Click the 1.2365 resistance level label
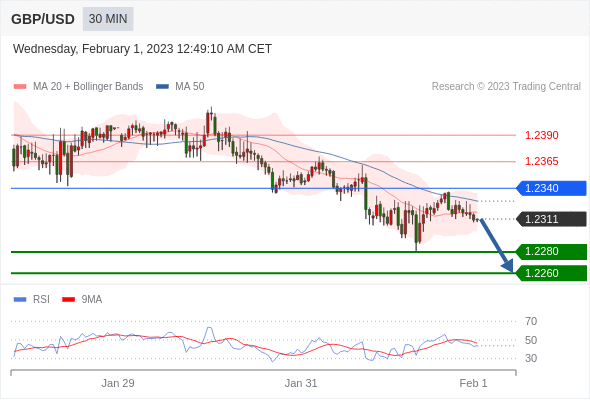The width and height of the screenshot is (590, 400). [x=541, y=161]
